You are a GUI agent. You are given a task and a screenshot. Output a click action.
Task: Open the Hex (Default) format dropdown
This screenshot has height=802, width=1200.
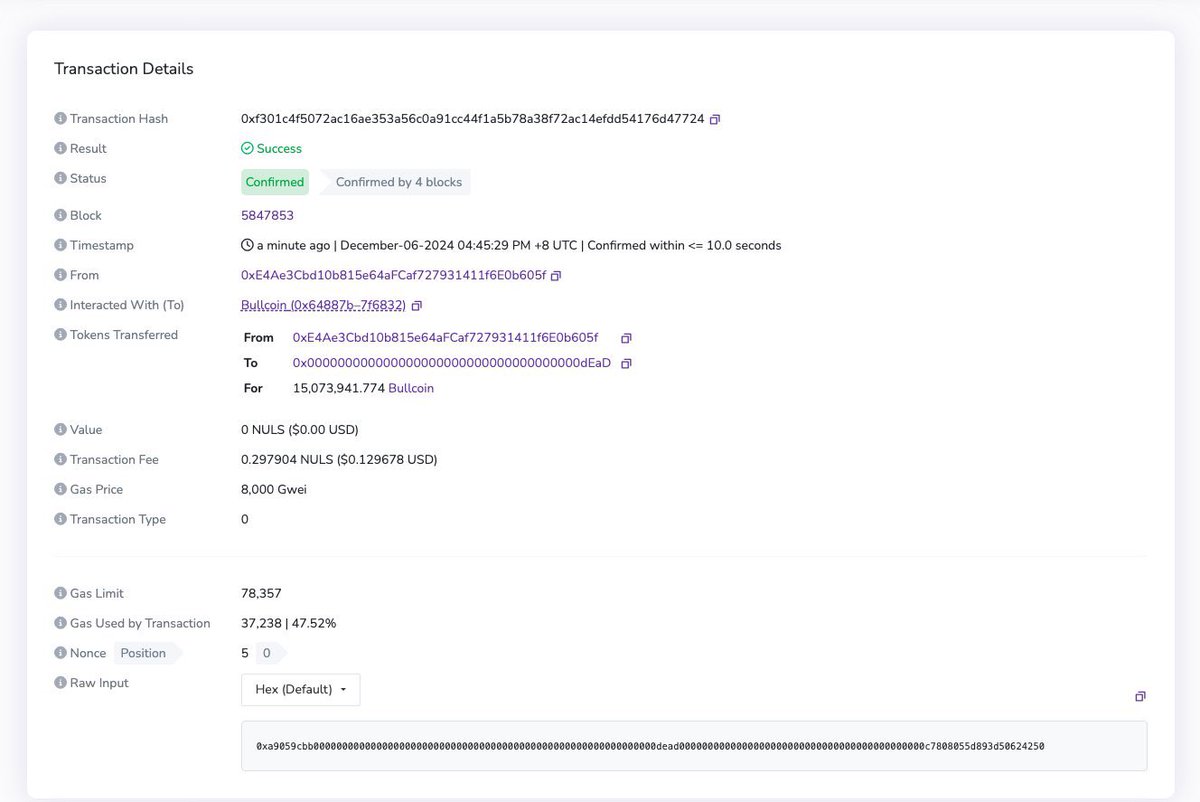pos(301,690)
